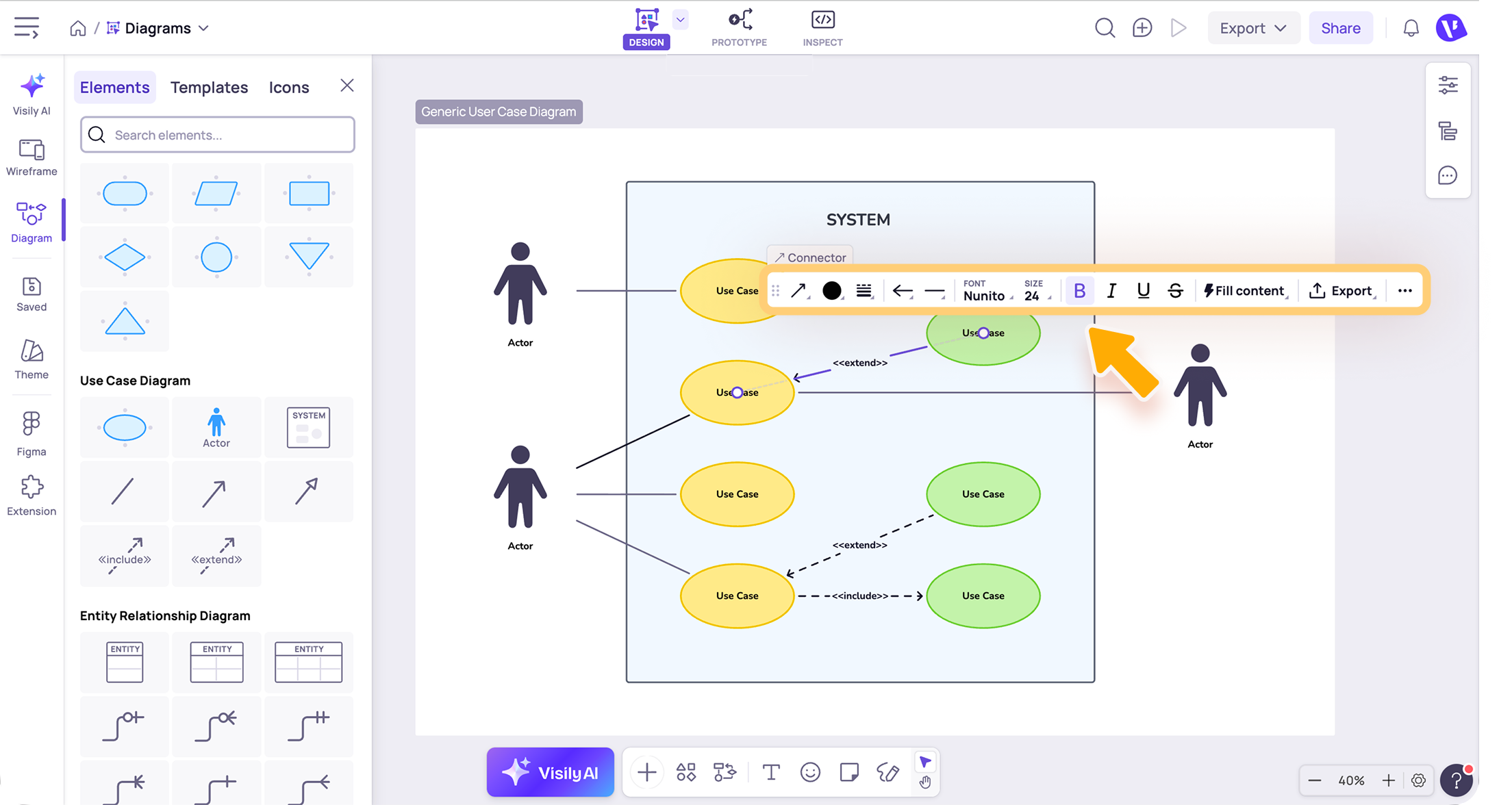The height and width of the screenshot is (805, 1512).
Task: Open the Diagram panel
Action: [32, 222]
